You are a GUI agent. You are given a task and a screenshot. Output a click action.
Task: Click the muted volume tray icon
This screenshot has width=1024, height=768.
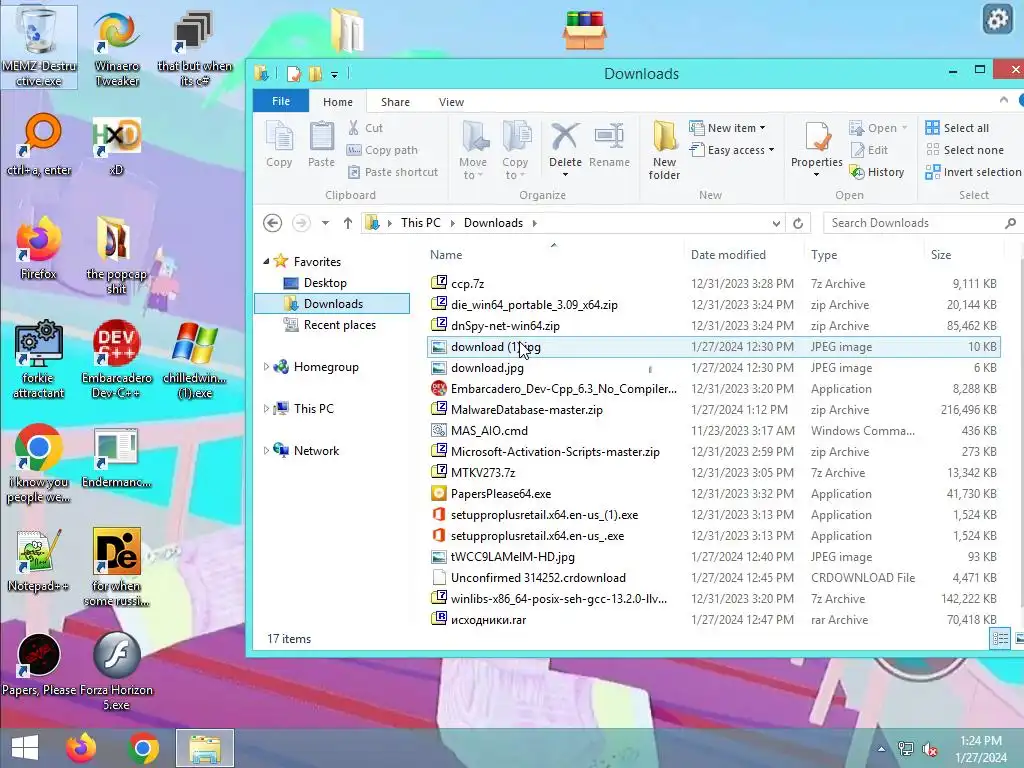tap(929, 749)
